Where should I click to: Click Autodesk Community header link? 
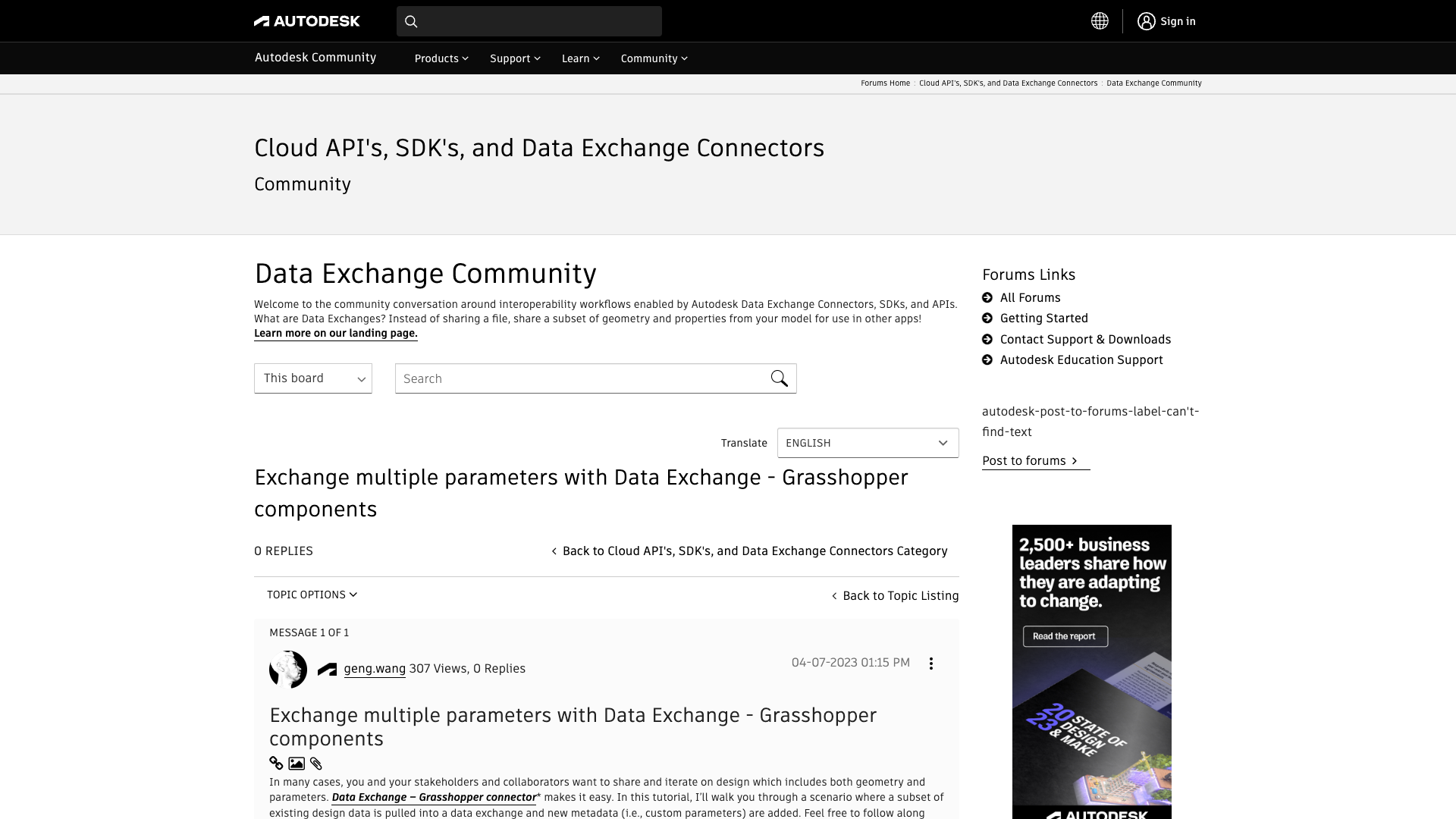pyautogui.click(x=315, y=58)
